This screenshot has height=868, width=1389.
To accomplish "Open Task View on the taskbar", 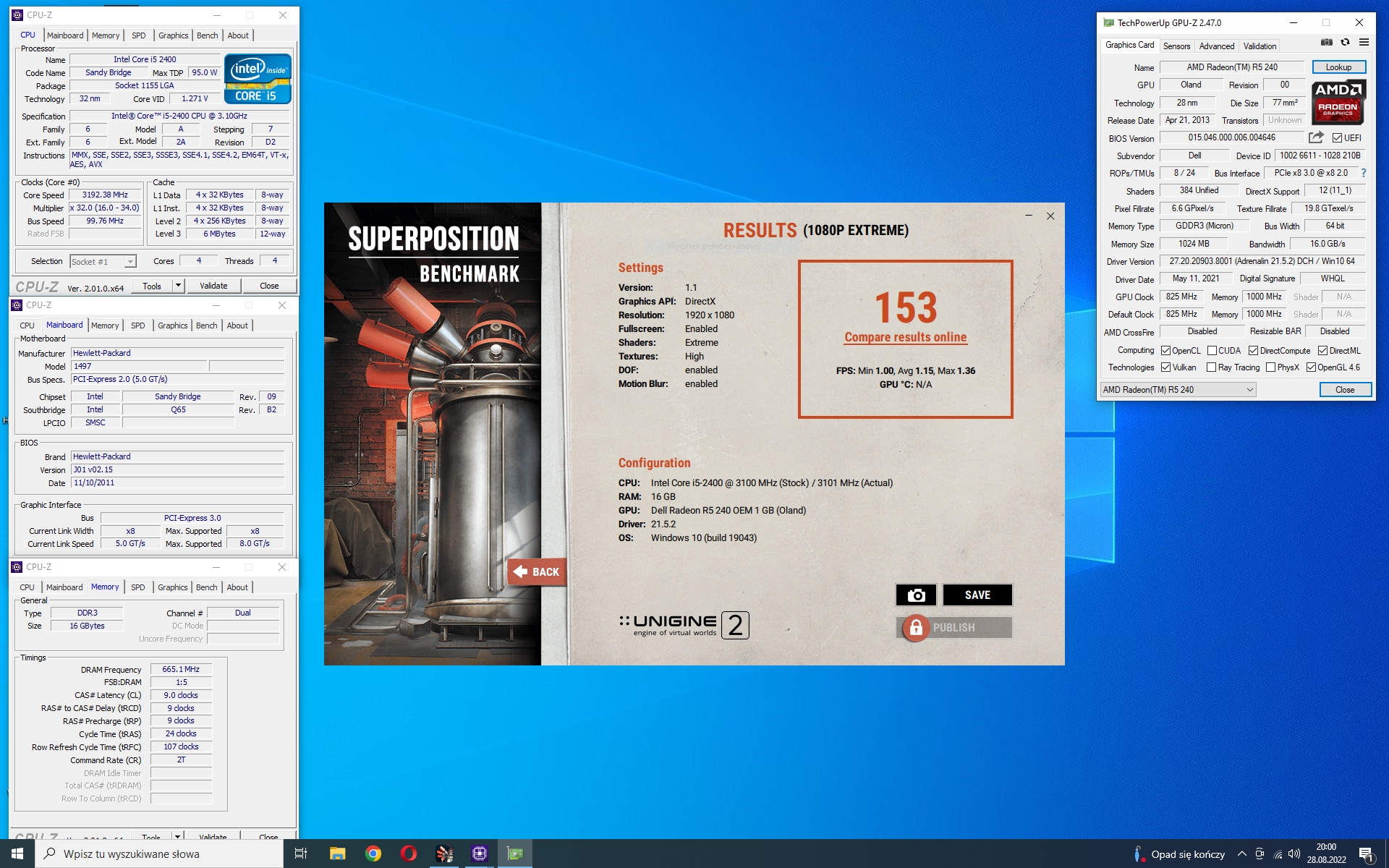I will (301, 854).
